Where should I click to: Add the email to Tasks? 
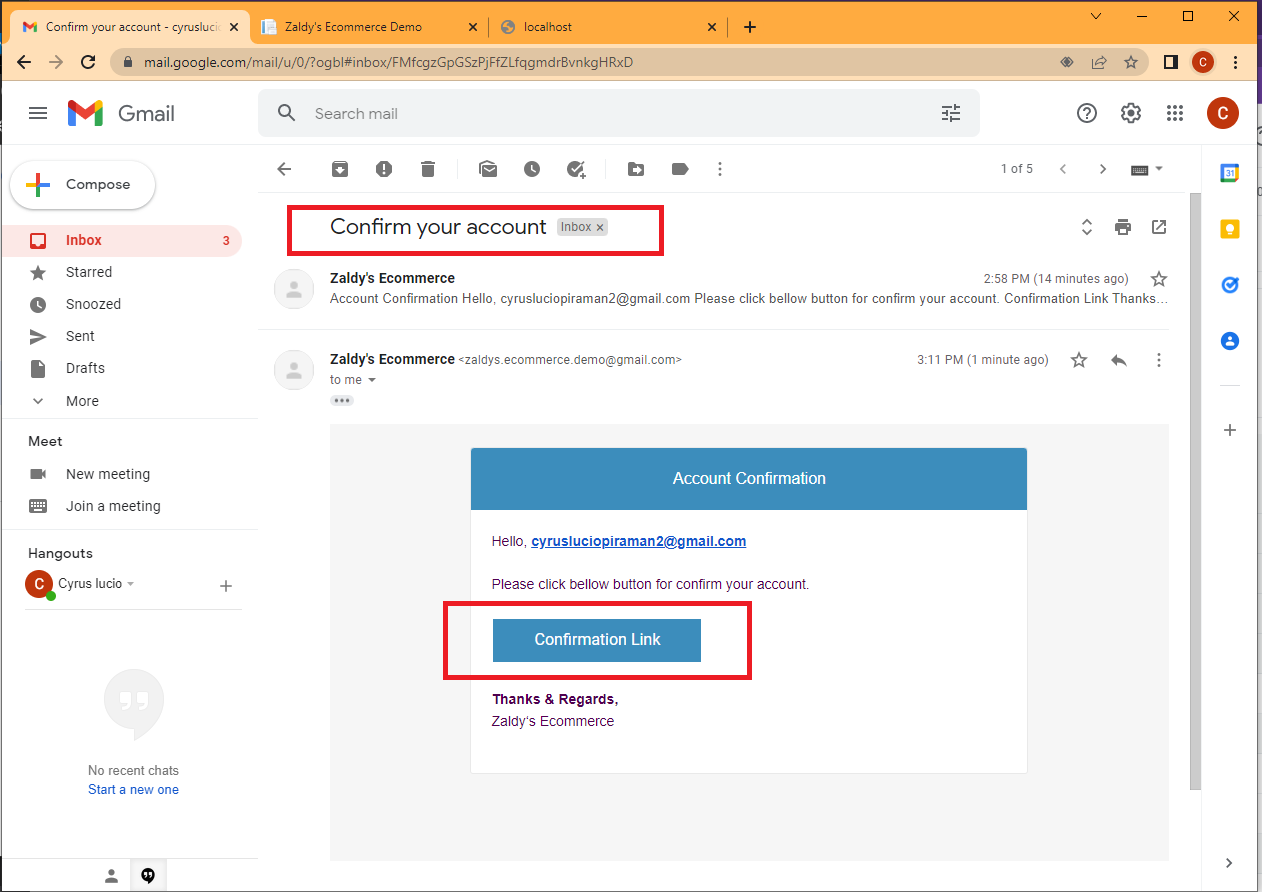pyautogui.click(x=576, y=169)
